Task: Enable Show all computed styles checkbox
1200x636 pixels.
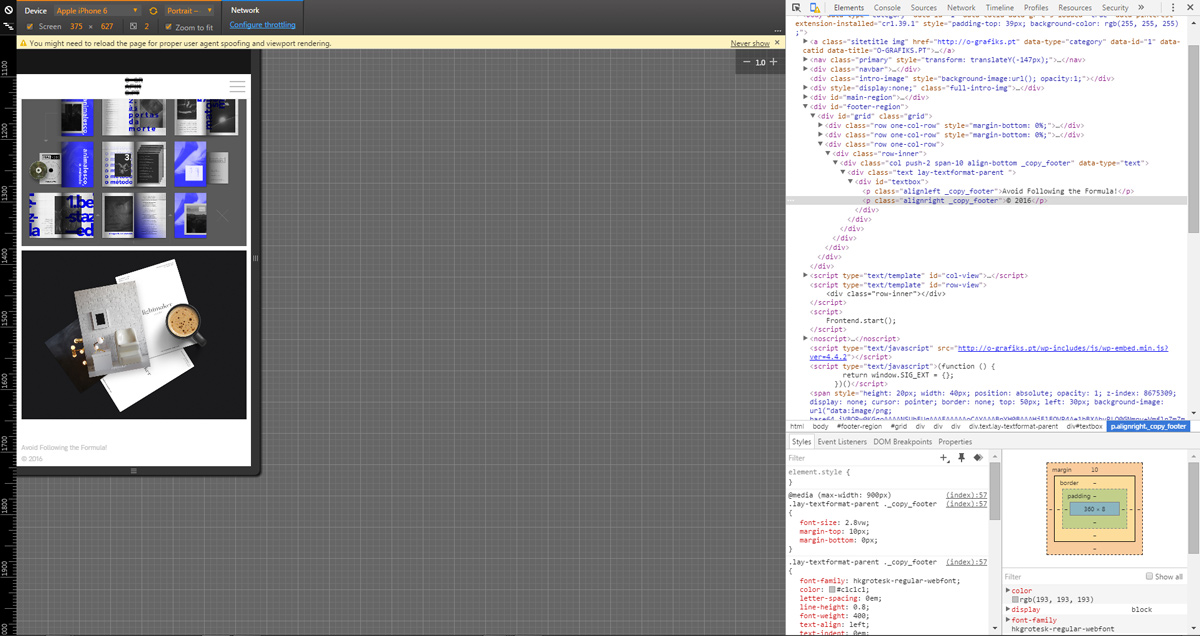Action: [x=1150, y=577]
